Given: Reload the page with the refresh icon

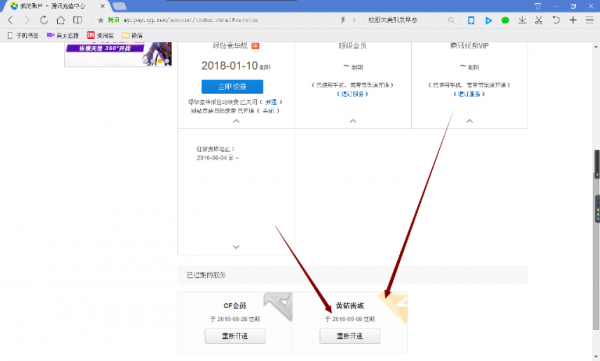Looking at the screenshot, I should click(44, 20).
